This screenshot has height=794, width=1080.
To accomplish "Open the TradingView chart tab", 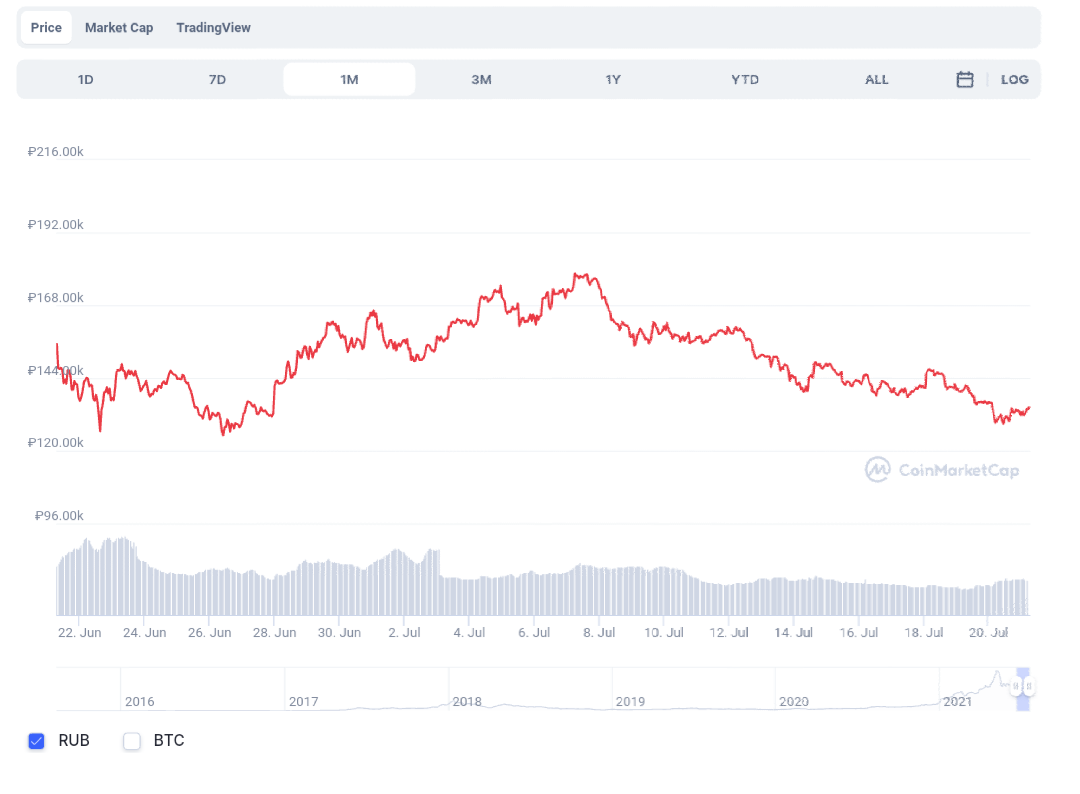I will [x=213, y=27].
